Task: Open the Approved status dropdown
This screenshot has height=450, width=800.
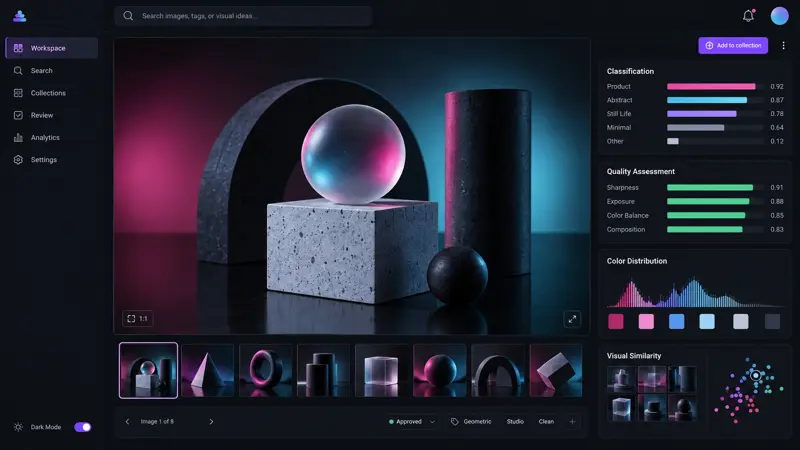Action: [412, 421]
